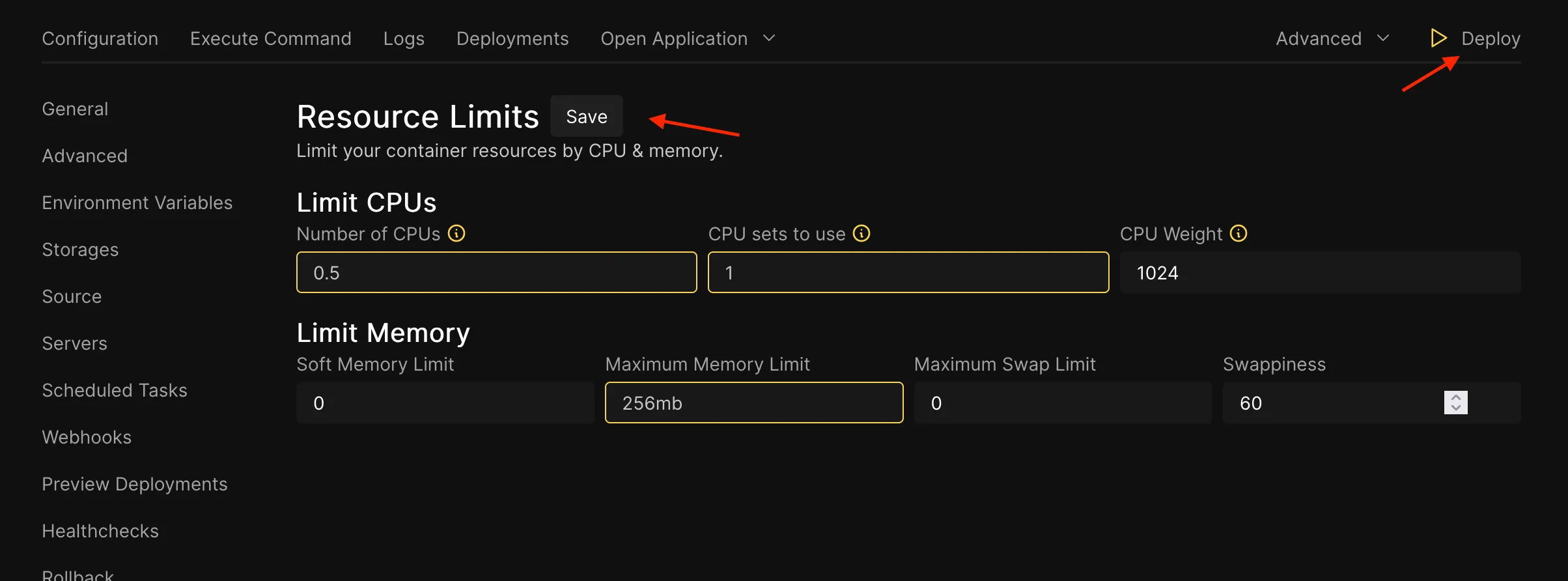Open Scheduled Tasks section
1568x581 pixels.
(115, 390)
